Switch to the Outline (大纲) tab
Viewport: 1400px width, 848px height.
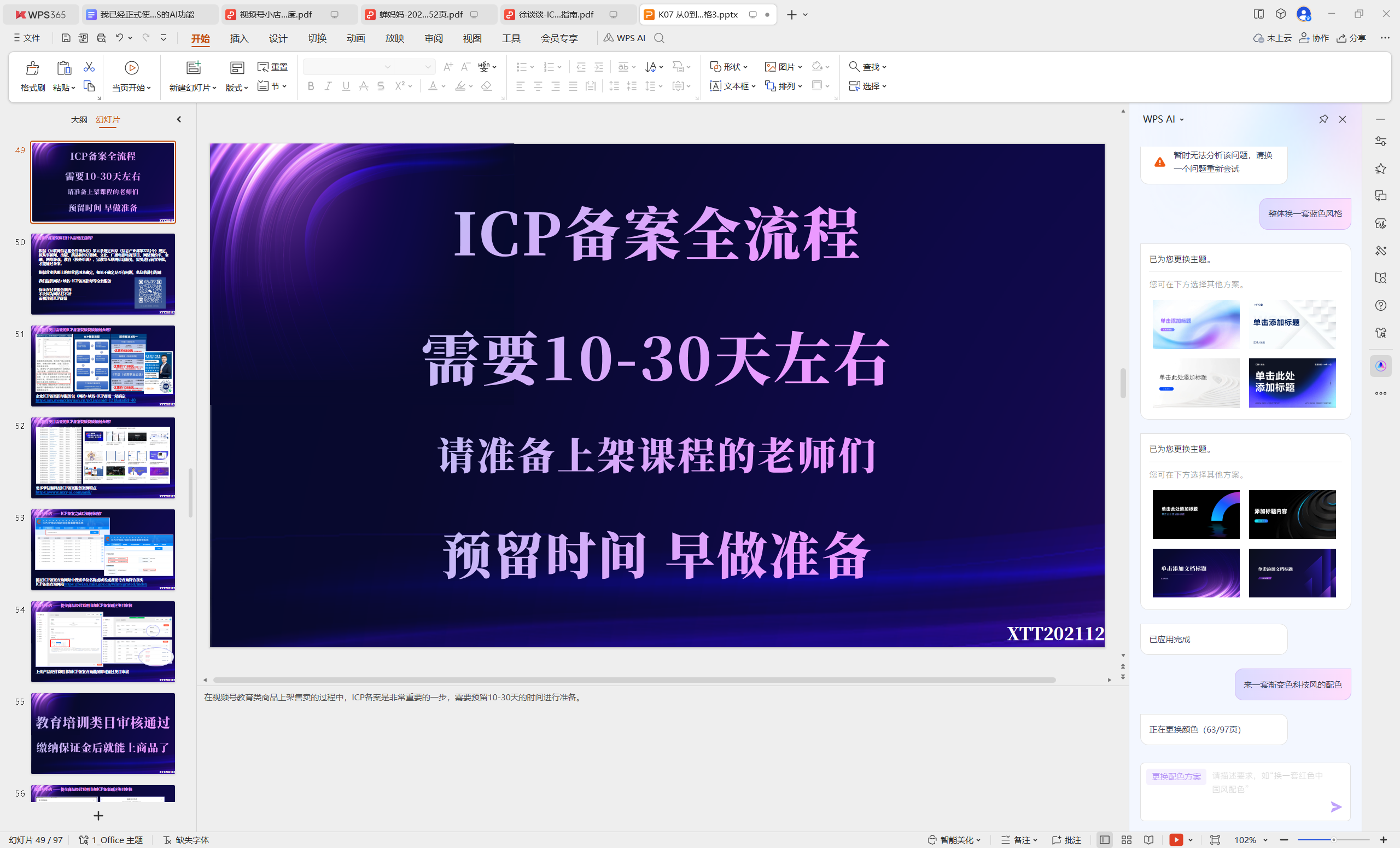click(79, 119)
